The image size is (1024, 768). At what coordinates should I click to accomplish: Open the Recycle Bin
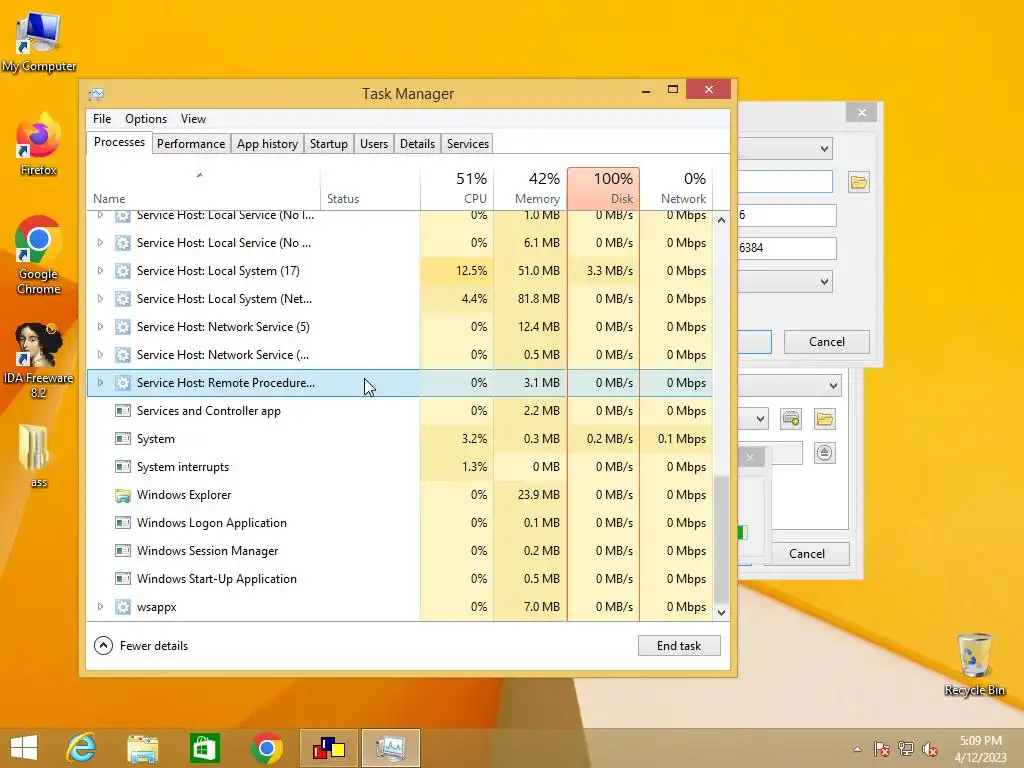974,664
